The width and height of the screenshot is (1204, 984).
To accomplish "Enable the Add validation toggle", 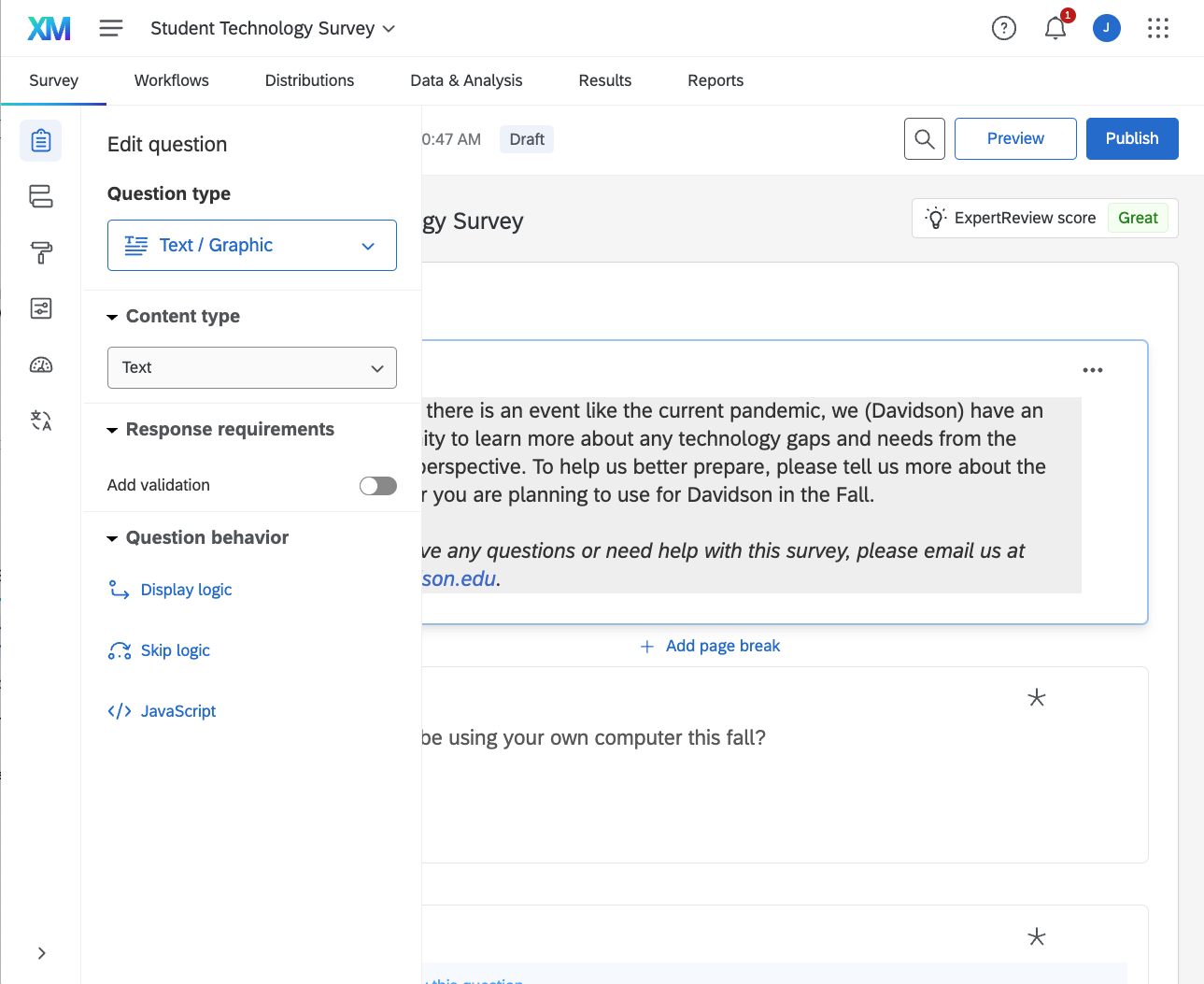I will [378, 486].
